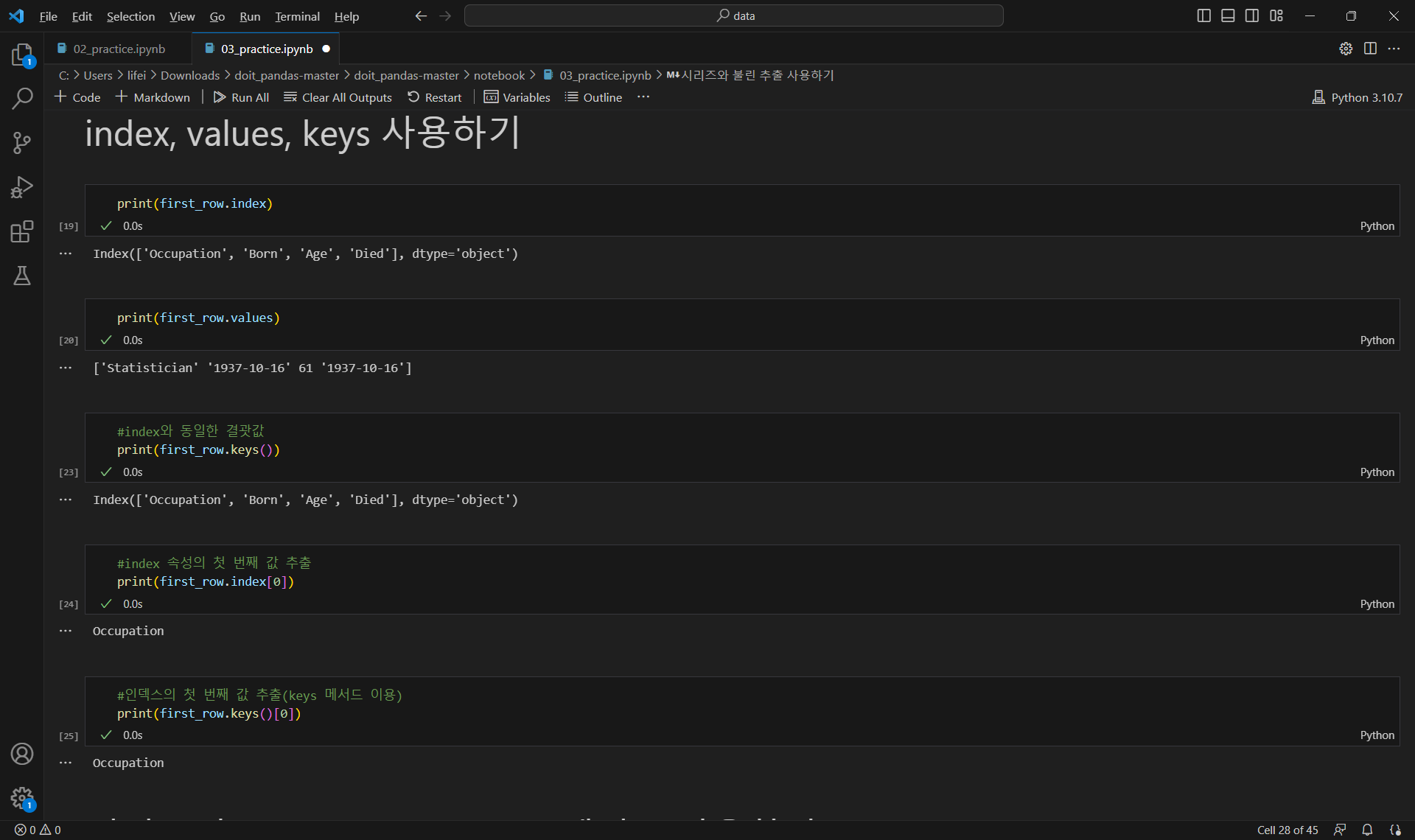This screenshot has width=1415, height=840.
Task: Open the Run and Debug view
Action: click(22, 187)
